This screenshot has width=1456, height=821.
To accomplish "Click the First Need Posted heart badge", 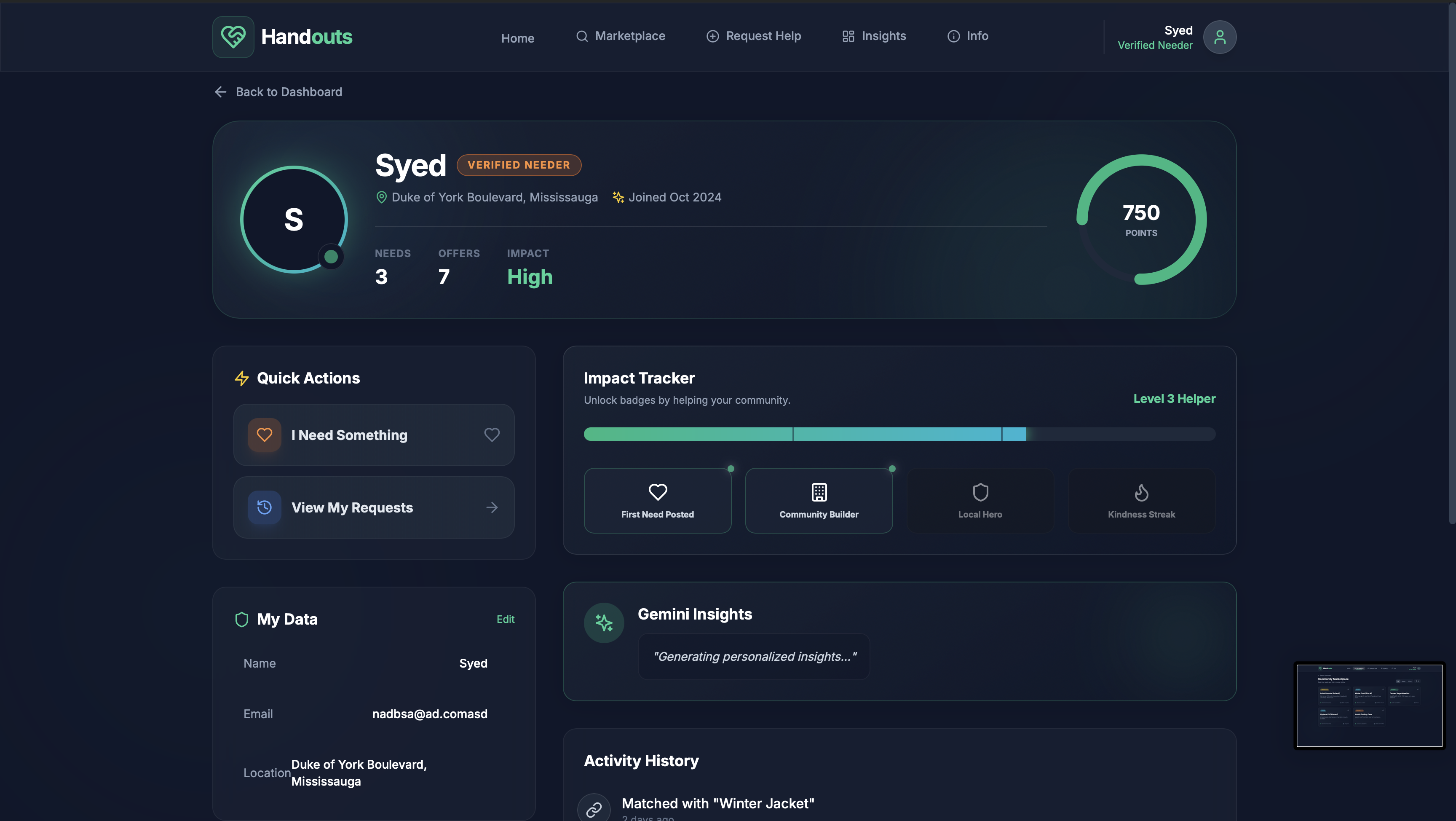I will tap(657, 500).
